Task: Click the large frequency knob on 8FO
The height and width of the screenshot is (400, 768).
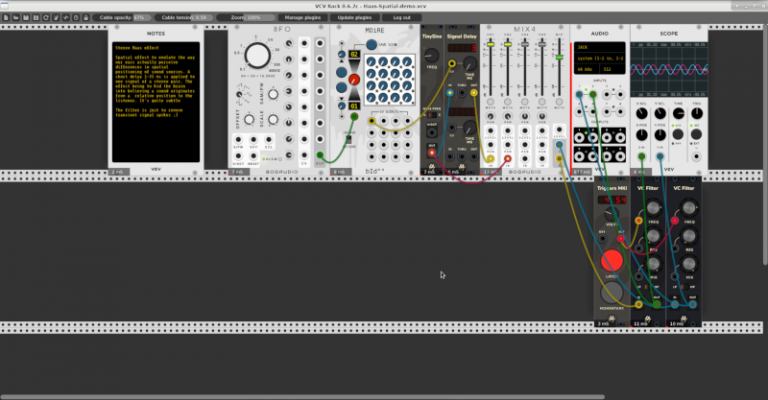Action: tap(258, 55)
